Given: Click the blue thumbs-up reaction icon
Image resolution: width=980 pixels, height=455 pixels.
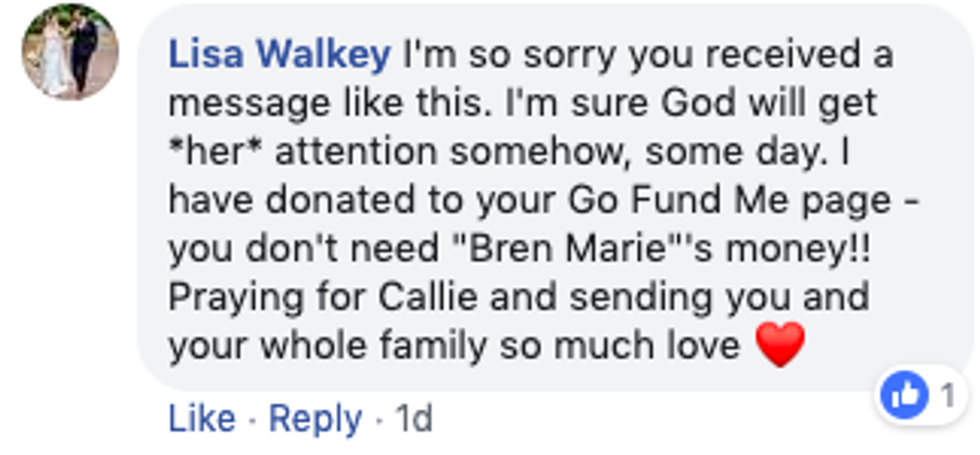Looking at the screenshot, I should click(903, 397).
